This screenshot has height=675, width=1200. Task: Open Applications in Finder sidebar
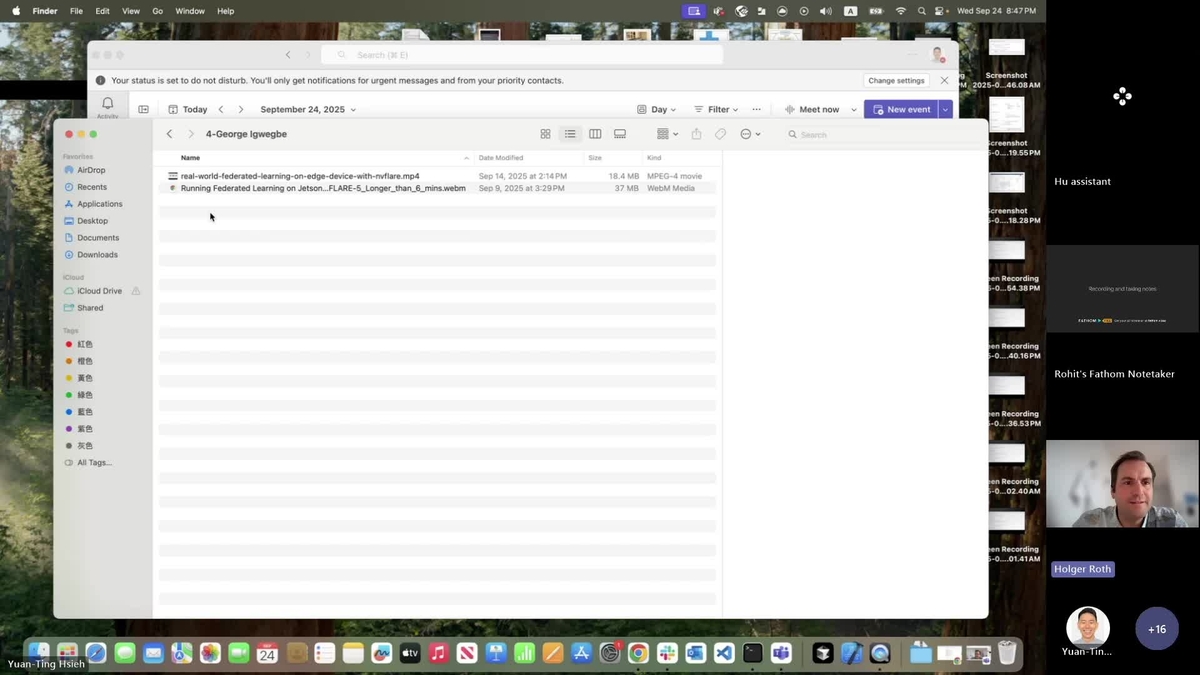(x=100, y=204)
